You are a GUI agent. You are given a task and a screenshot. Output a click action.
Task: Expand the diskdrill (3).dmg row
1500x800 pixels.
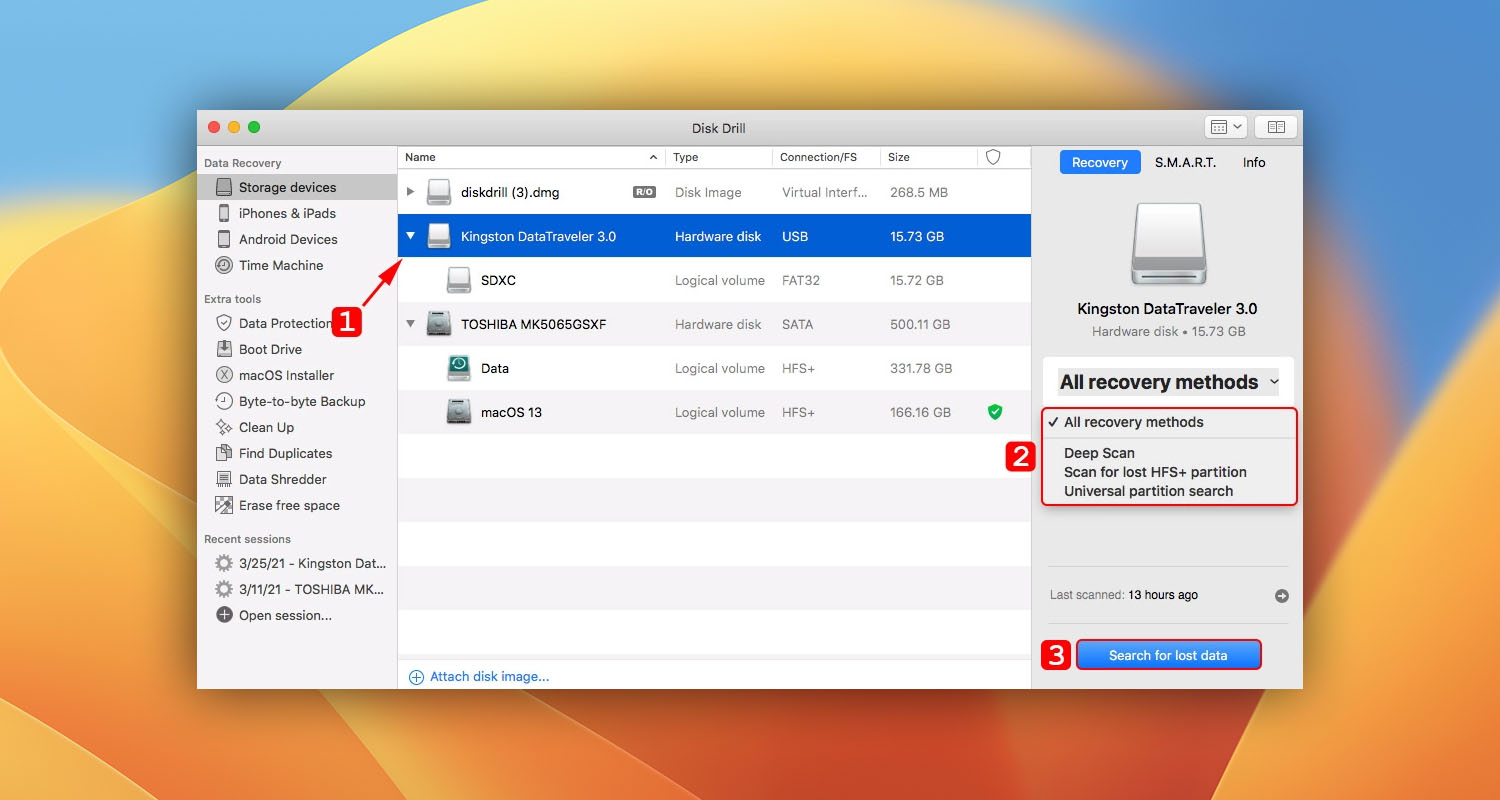[410, 192]
